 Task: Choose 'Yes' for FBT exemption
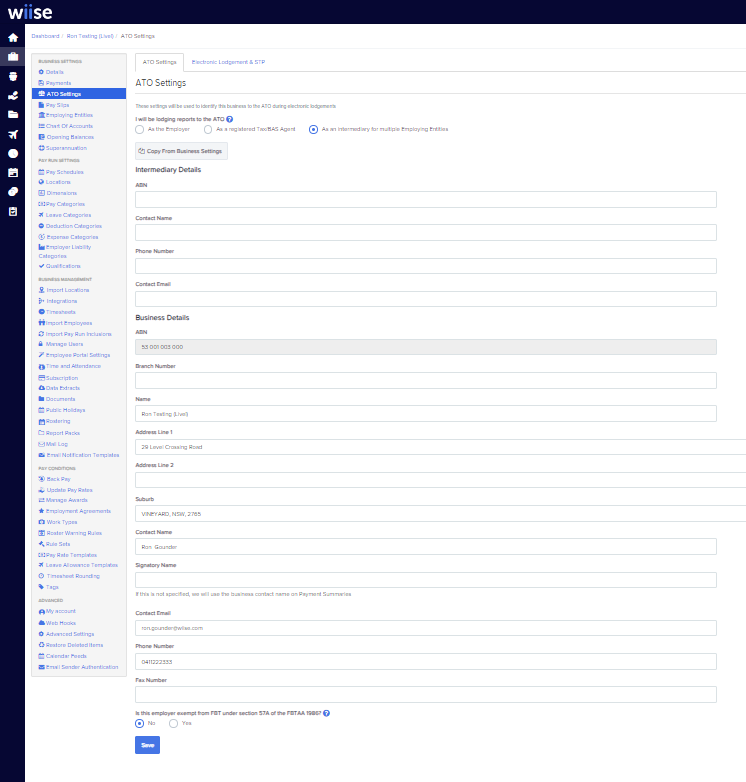[173, 723]
